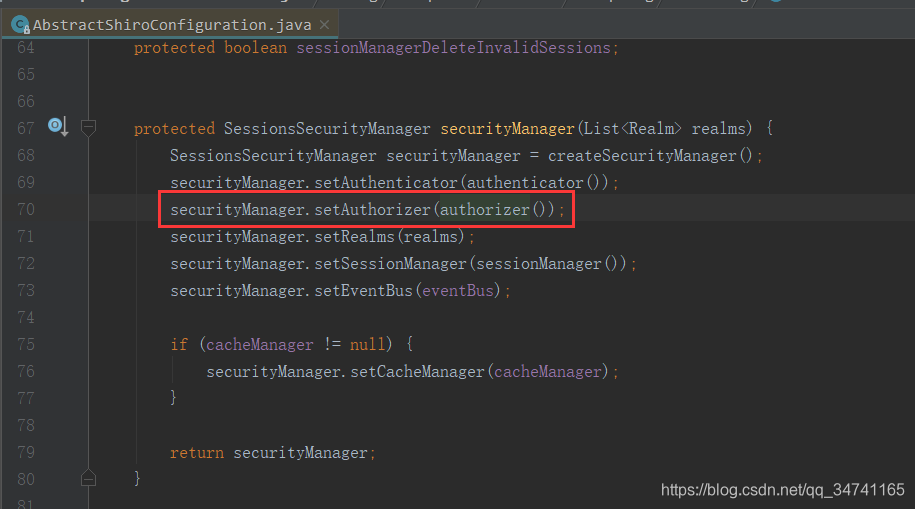
Task: Click securityManager after return on line 79
Action: coord(301,452)
